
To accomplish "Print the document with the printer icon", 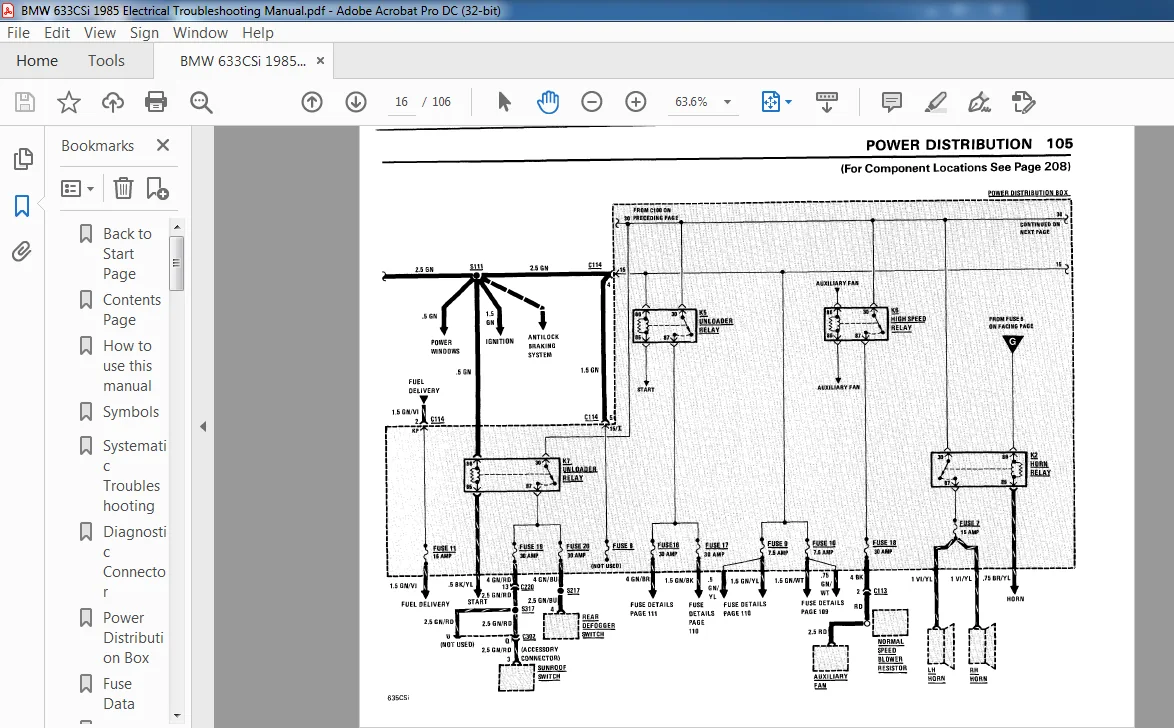I will tap(156, 102).
